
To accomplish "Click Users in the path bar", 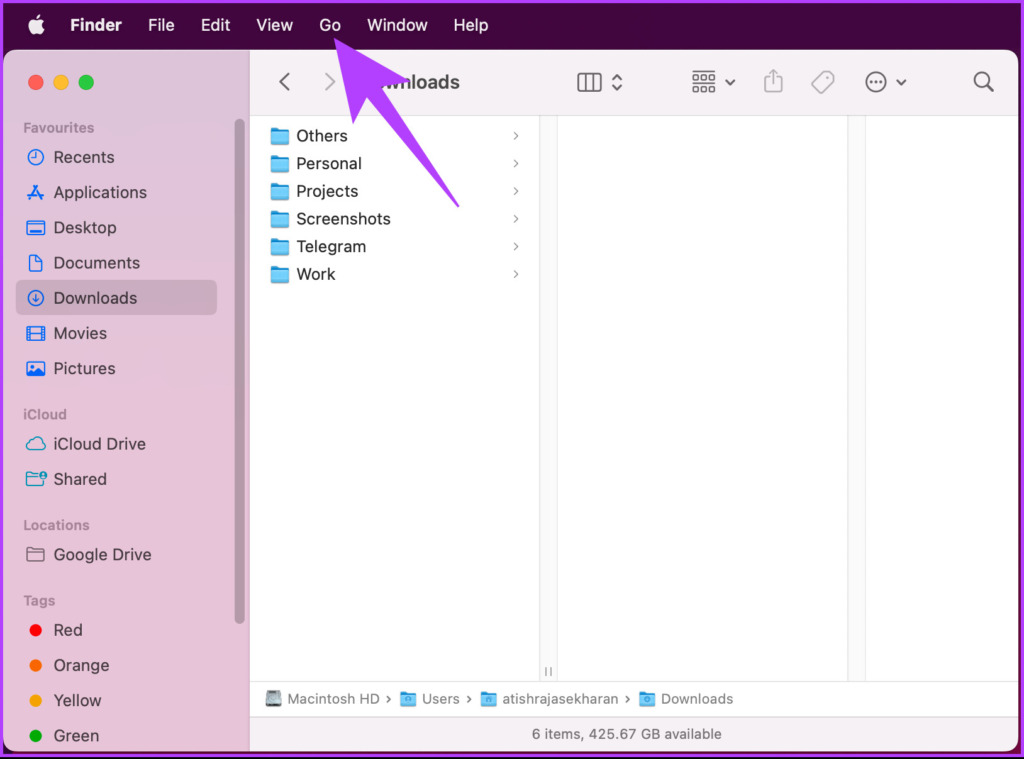I will 430,699.
